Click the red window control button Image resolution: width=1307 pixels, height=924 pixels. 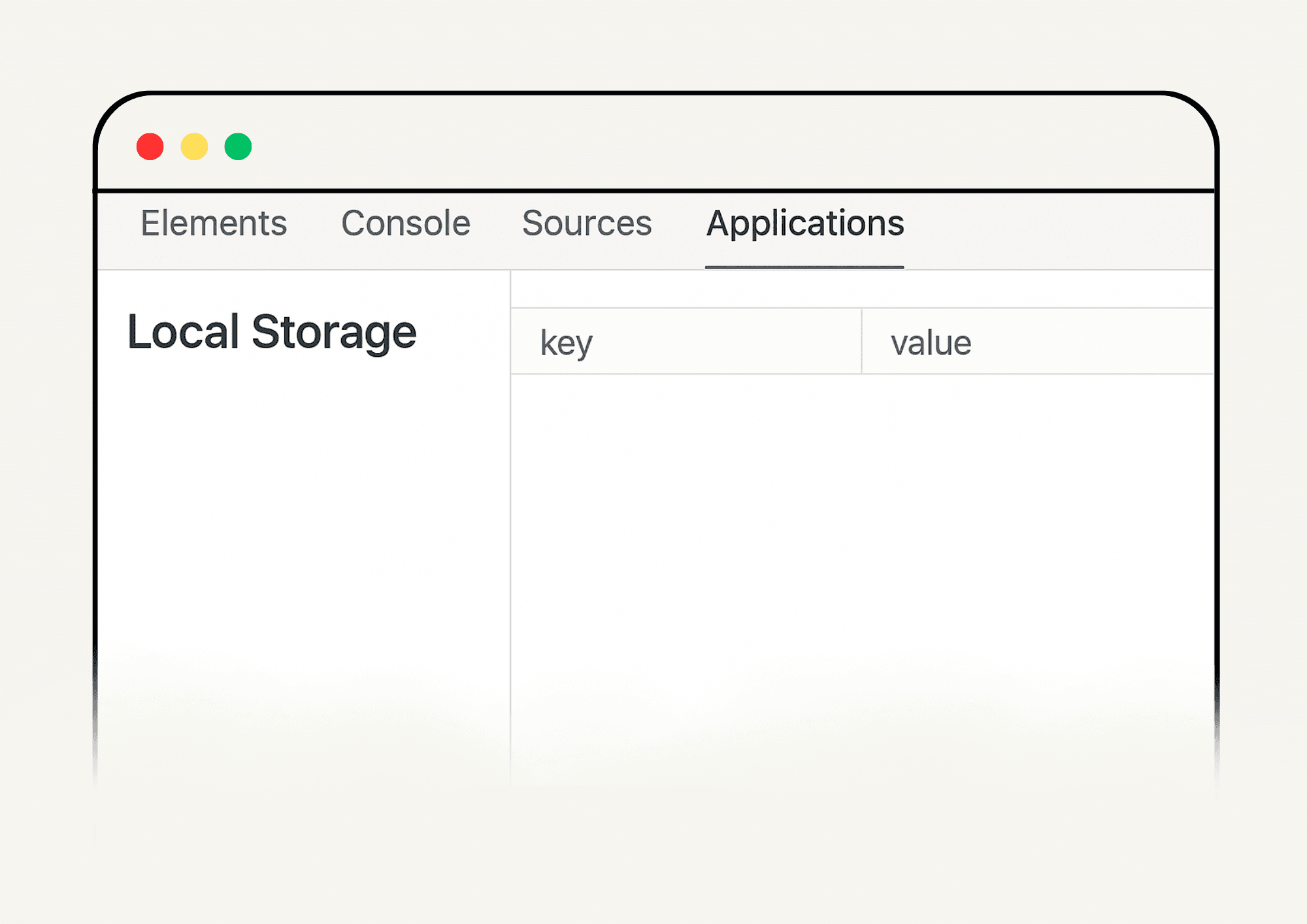pos(150,147)
